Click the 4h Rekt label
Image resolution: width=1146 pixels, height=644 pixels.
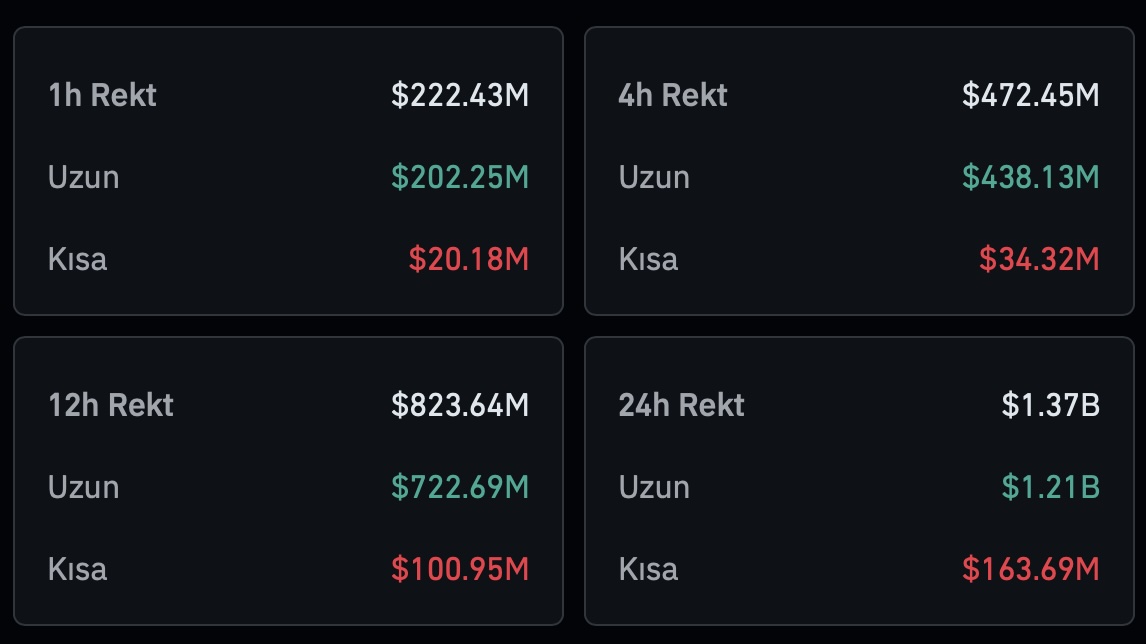[672, 95]
